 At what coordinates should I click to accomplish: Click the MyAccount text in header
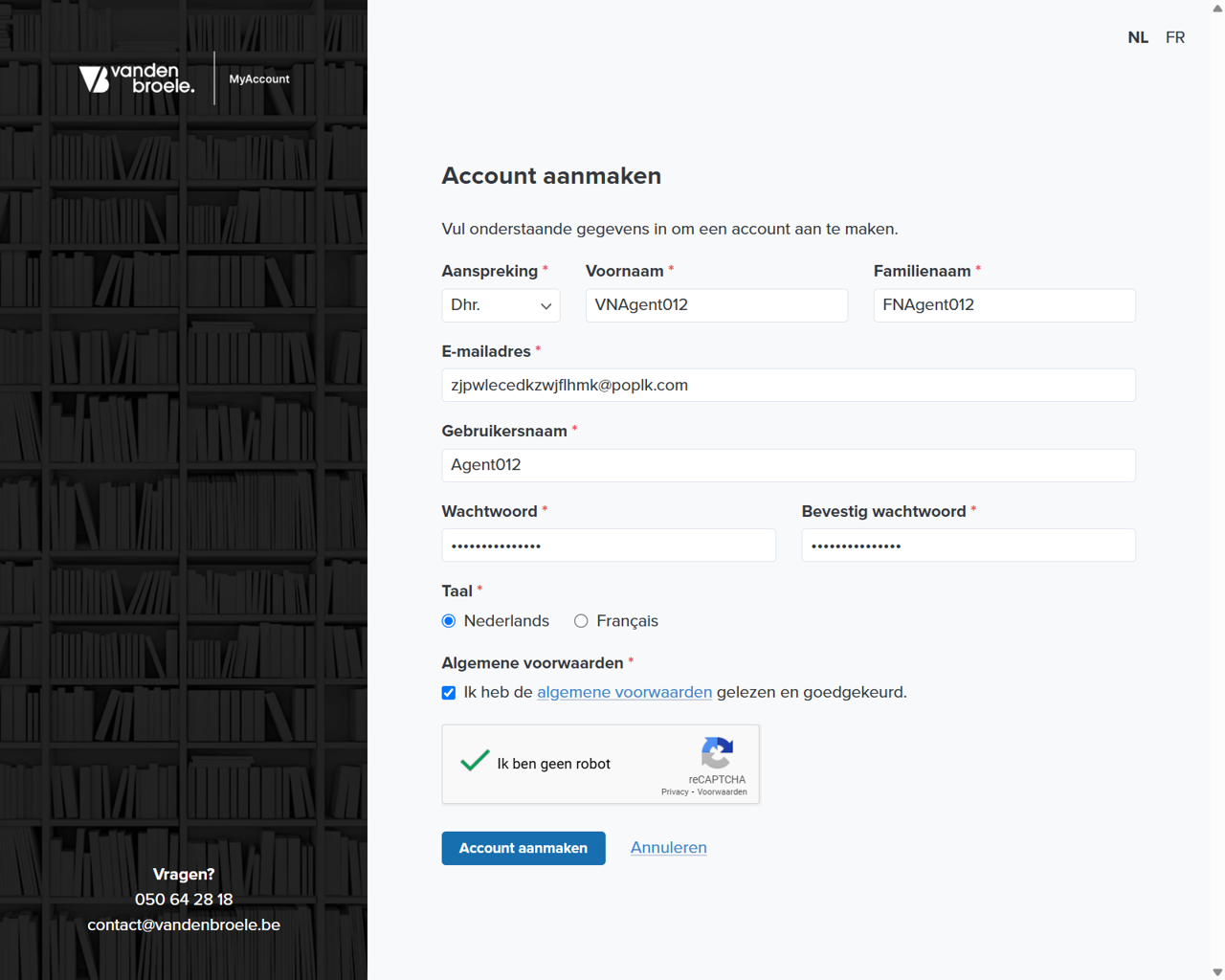pos(259,79)
